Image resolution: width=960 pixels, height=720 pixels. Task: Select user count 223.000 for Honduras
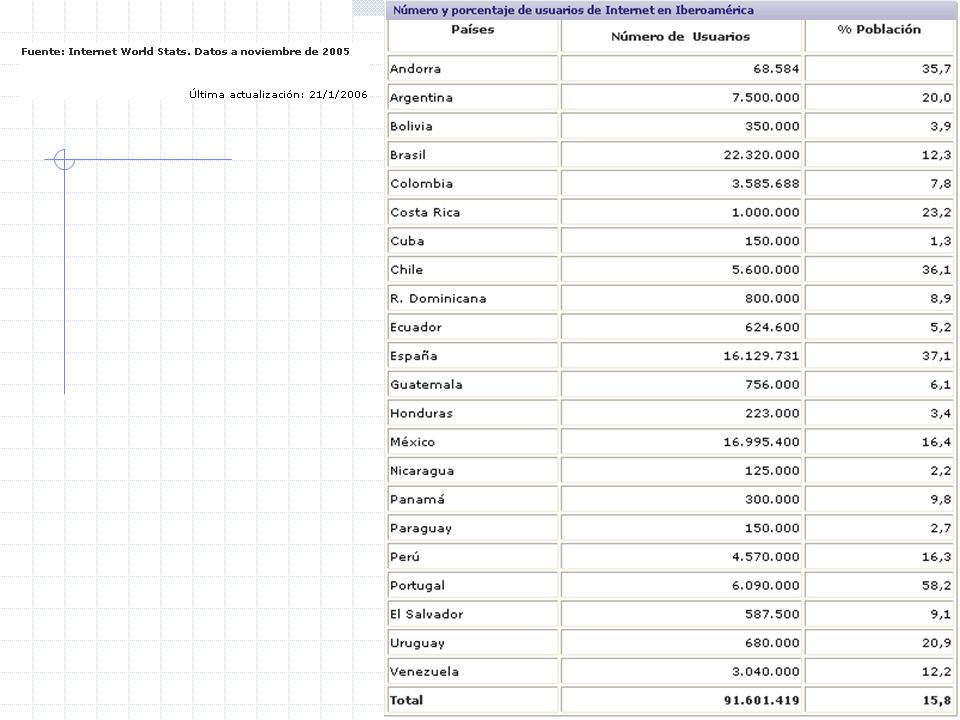click(772, 413)
